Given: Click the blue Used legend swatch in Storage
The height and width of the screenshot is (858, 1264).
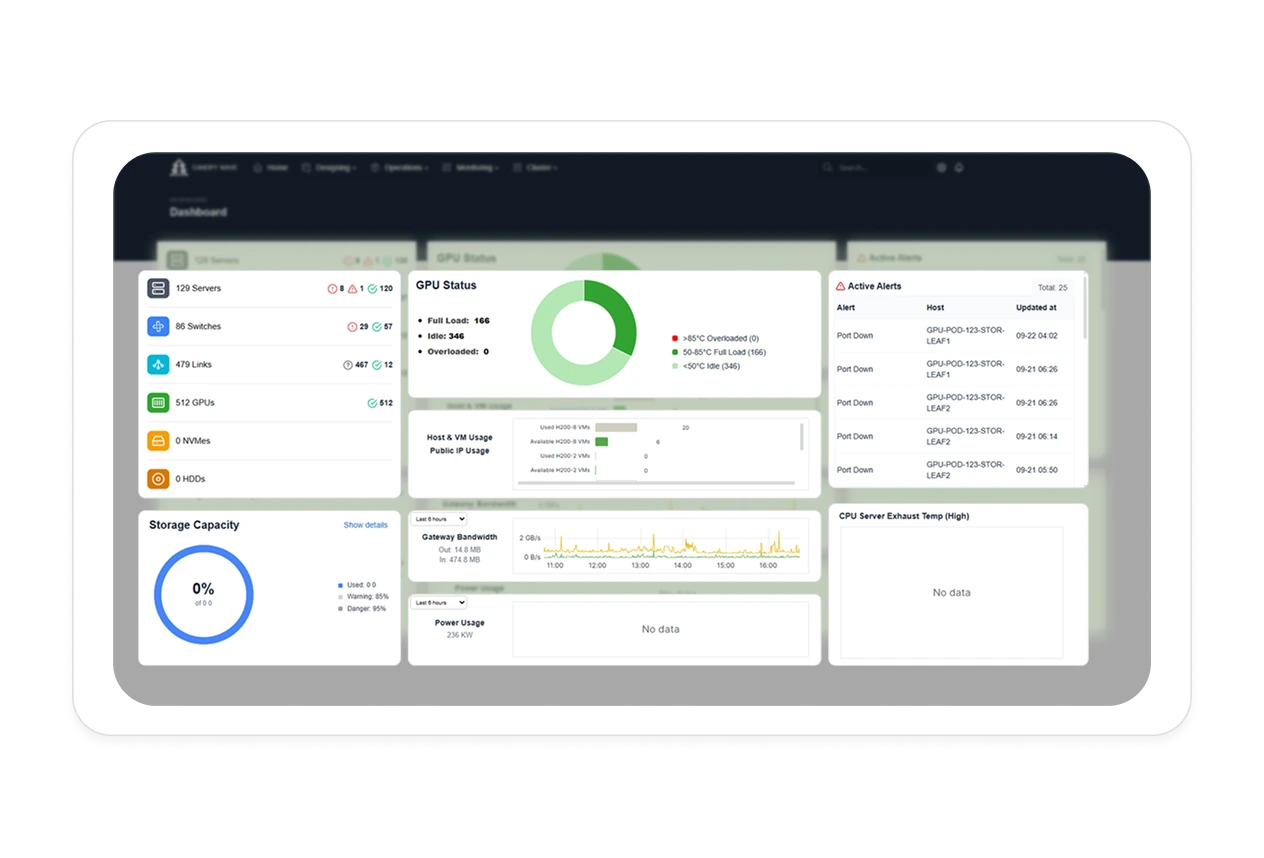Looking at the screenshot, I should point(340,585).
